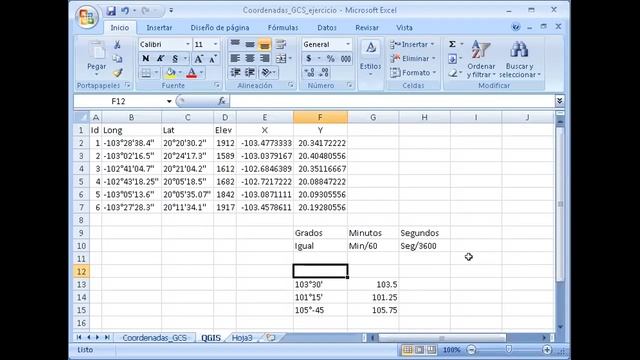
Task: Increase indent
Action: click(x=250, y=73)
